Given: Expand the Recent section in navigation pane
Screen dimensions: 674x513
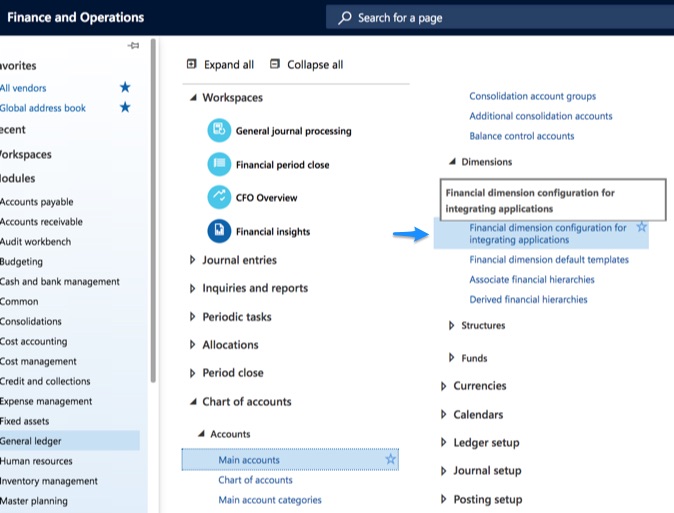Looking at the screenshot, I should point(12,129).
